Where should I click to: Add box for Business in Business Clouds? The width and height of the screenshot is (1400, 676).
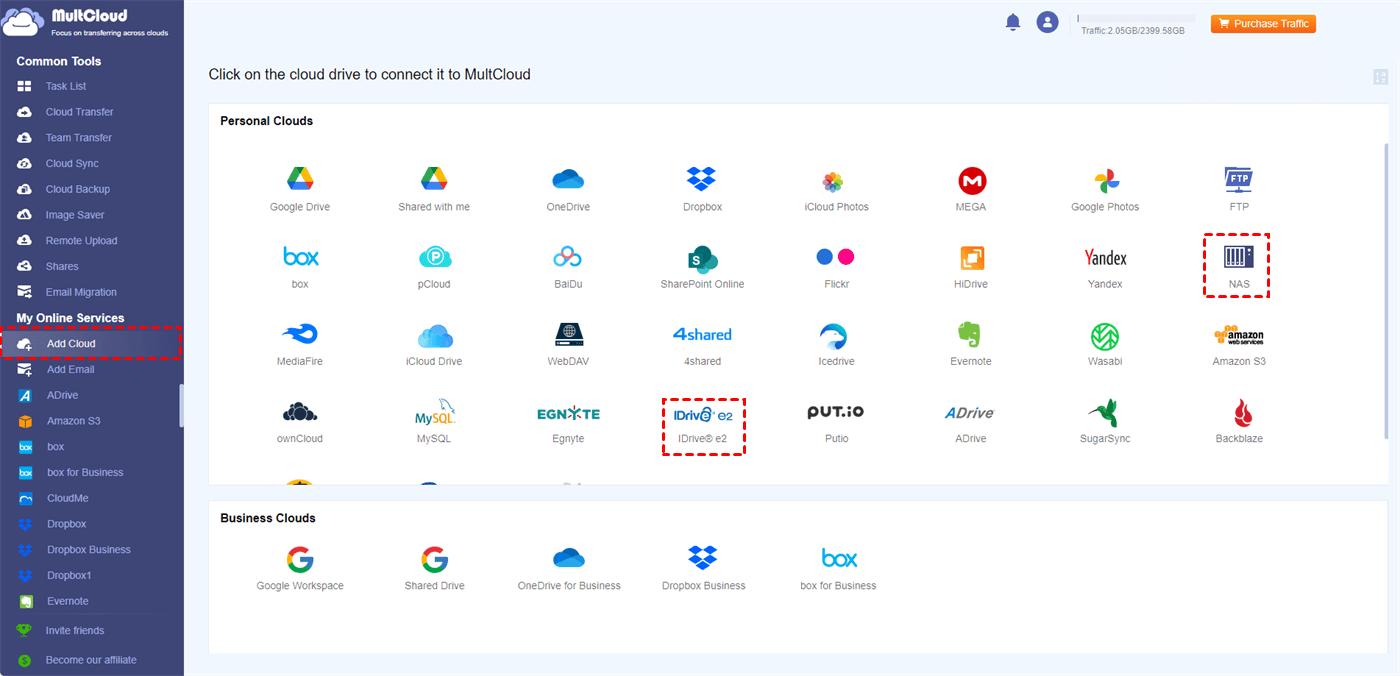tap(838, 558)
